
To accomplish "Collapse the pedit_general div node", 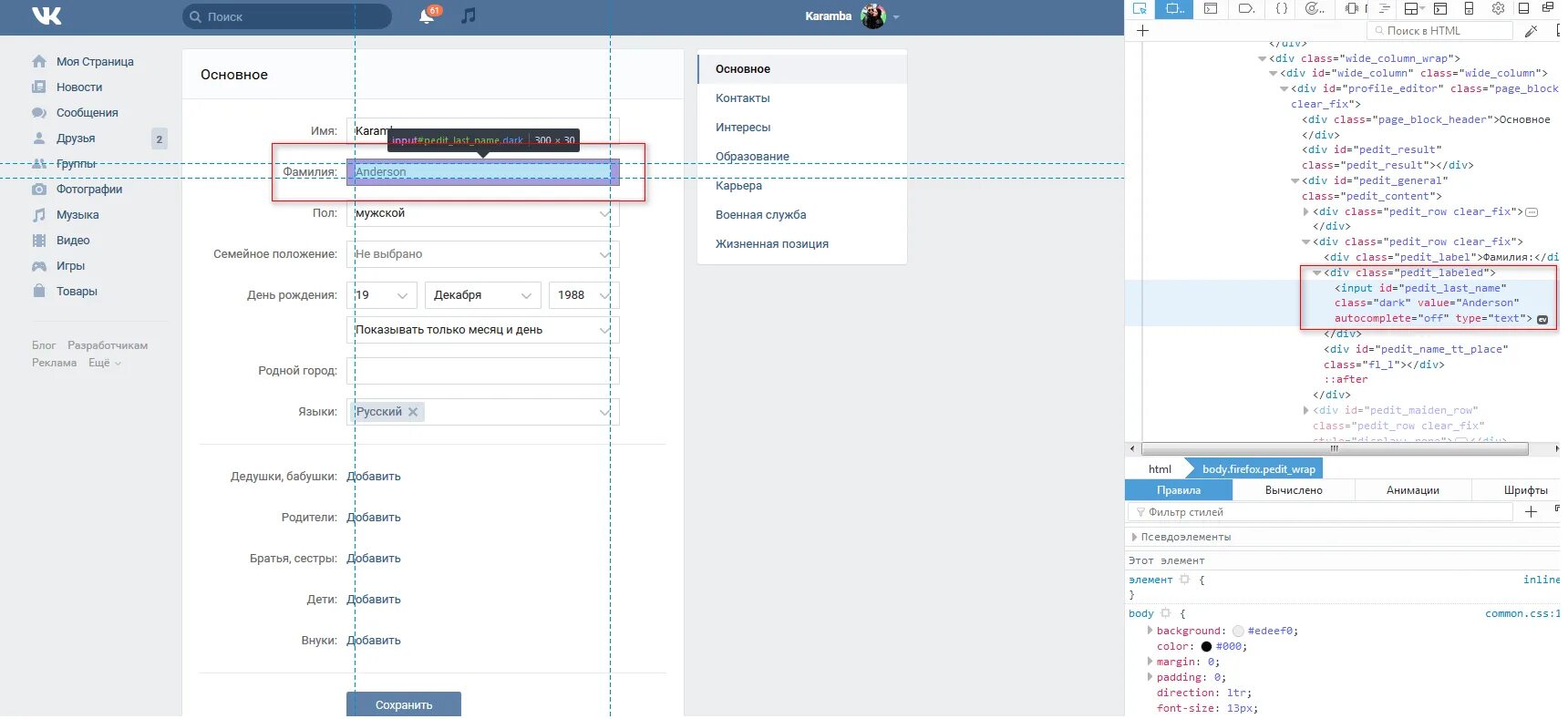I will [1295, 180].
